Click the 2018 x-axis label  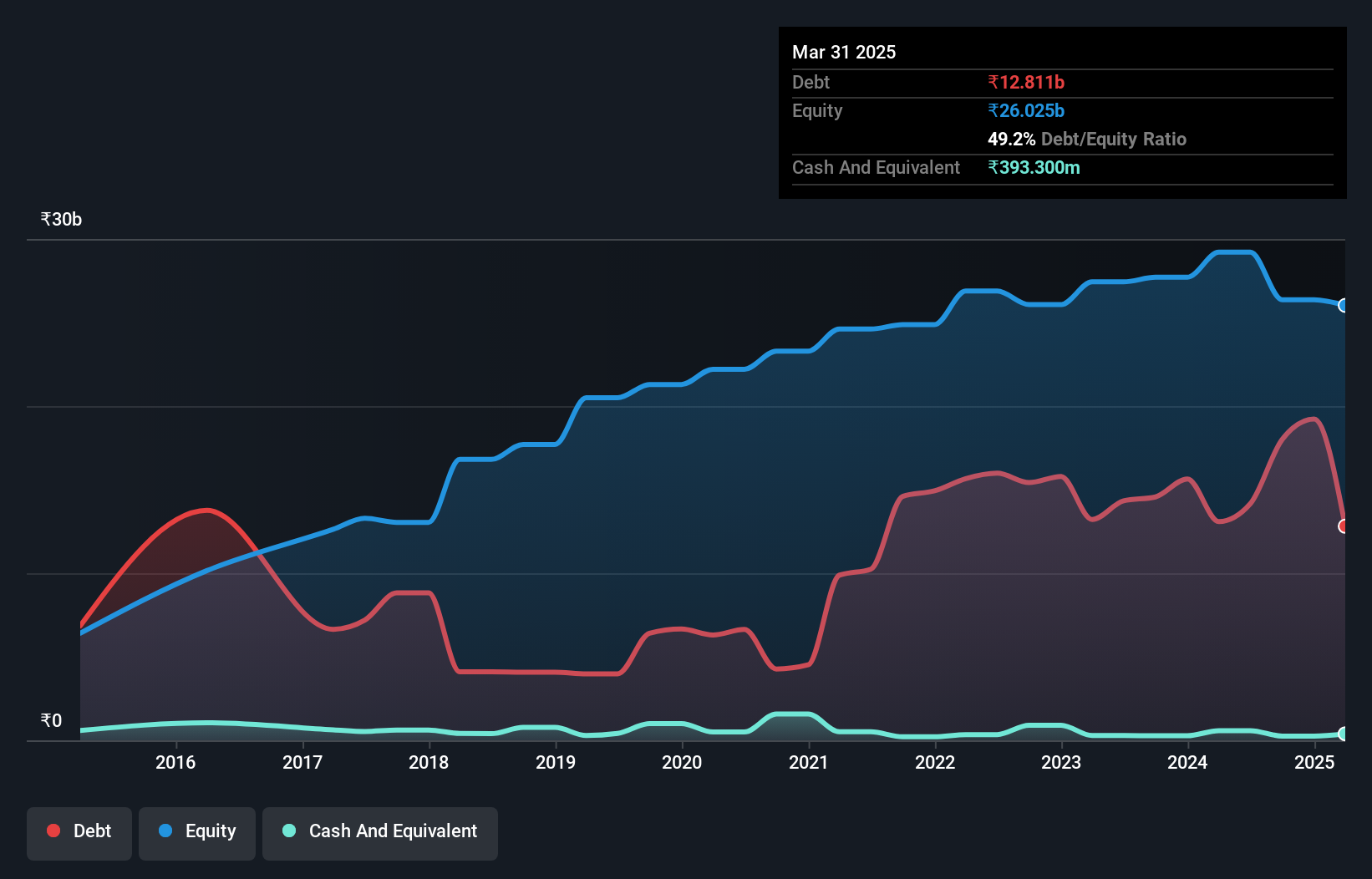[429, 762]
